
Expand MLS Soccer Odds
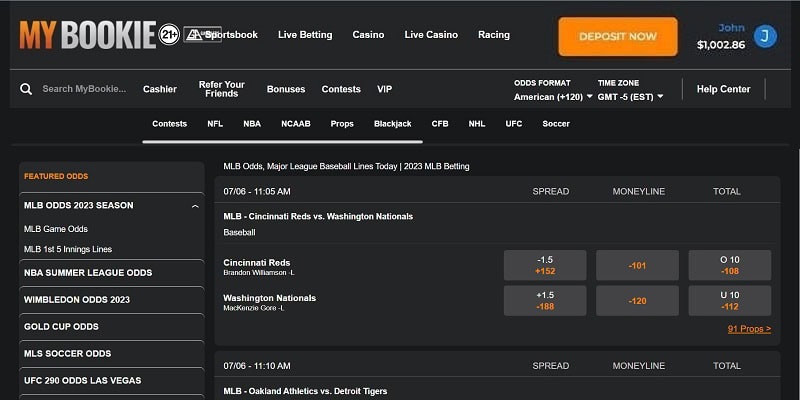click(112, 354)
